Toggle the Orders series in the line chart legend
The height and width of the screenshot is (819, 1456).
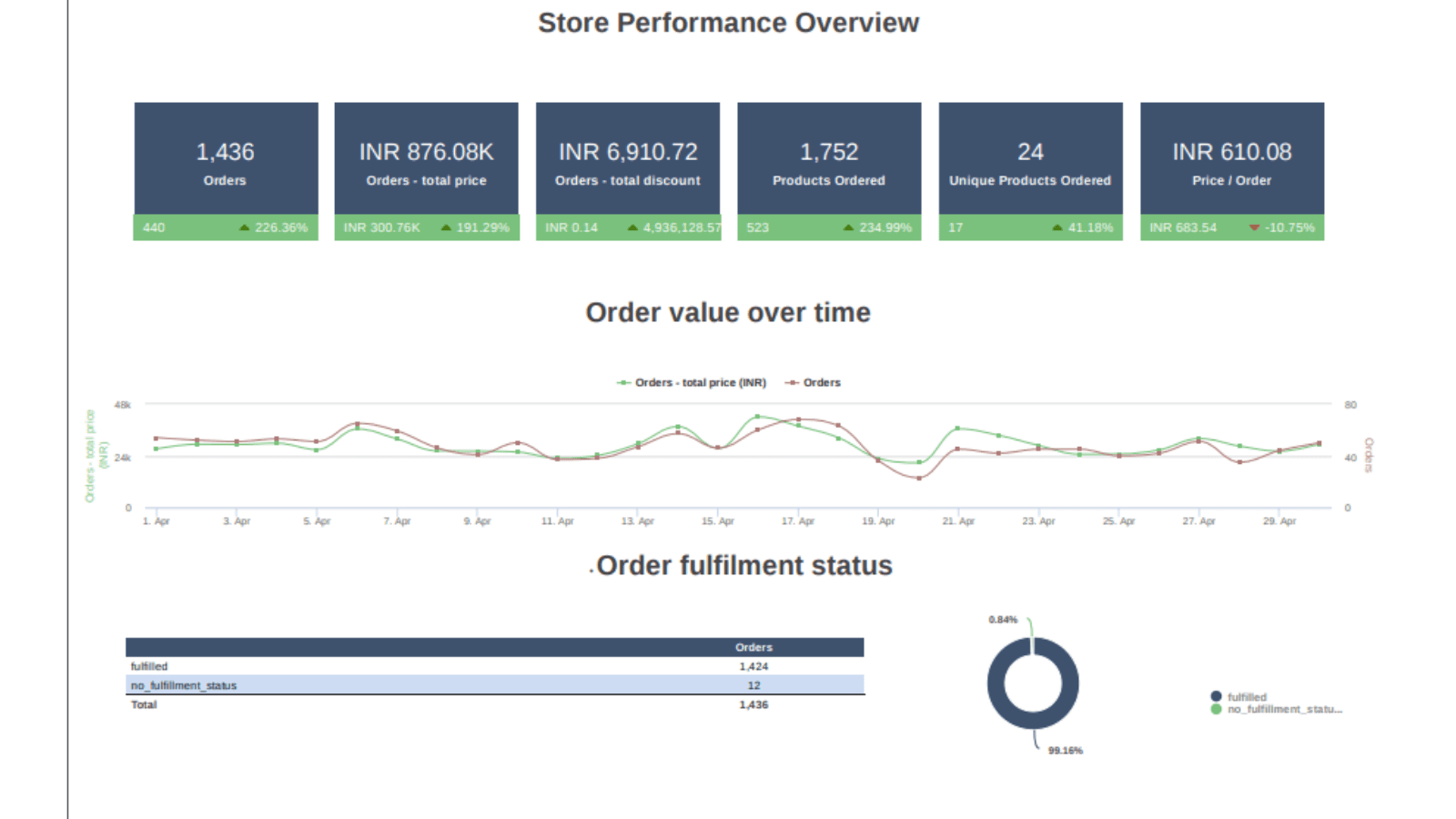pos(821,382)
